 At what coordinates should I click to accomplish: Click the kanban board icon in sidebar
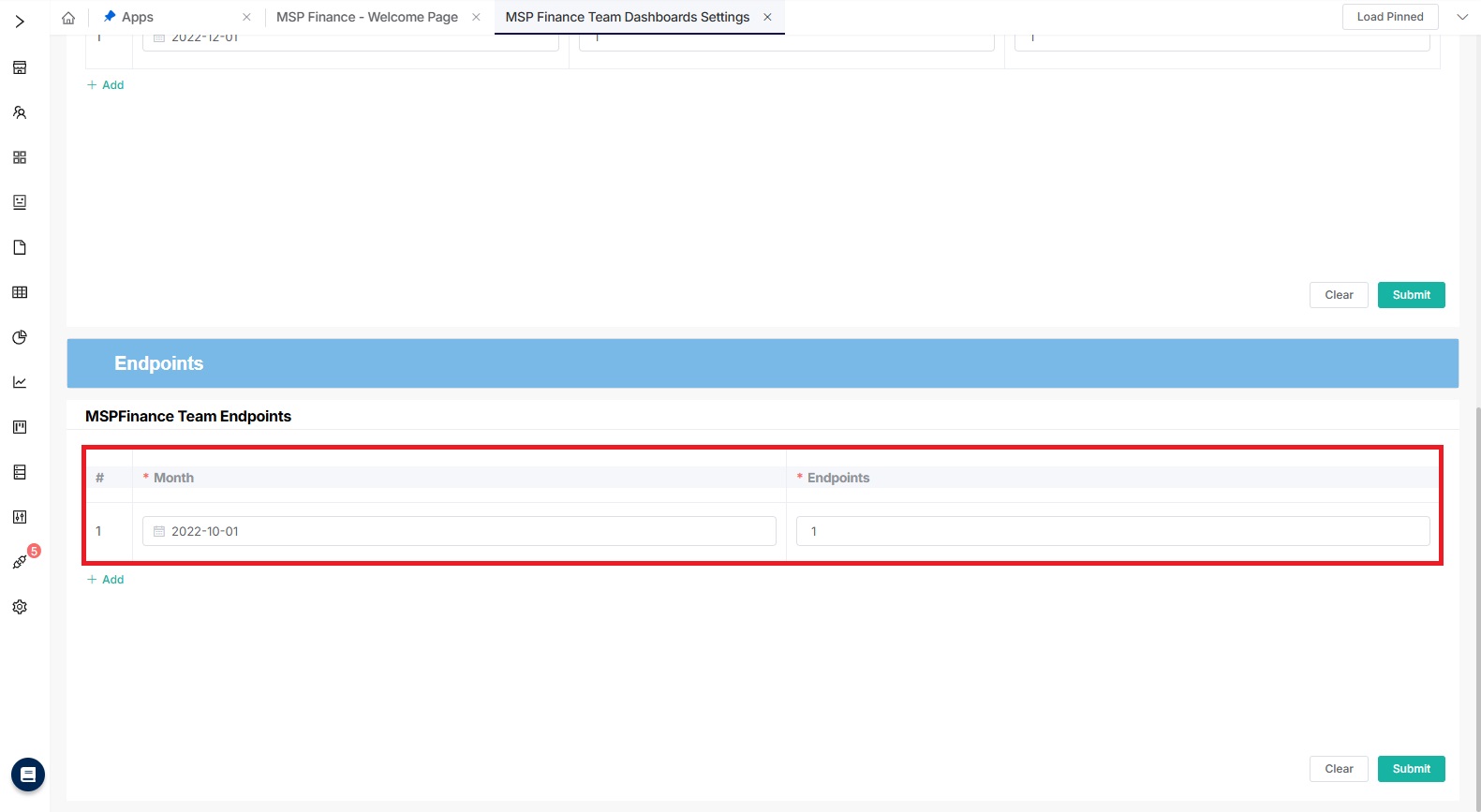click(x=20, y=427)
